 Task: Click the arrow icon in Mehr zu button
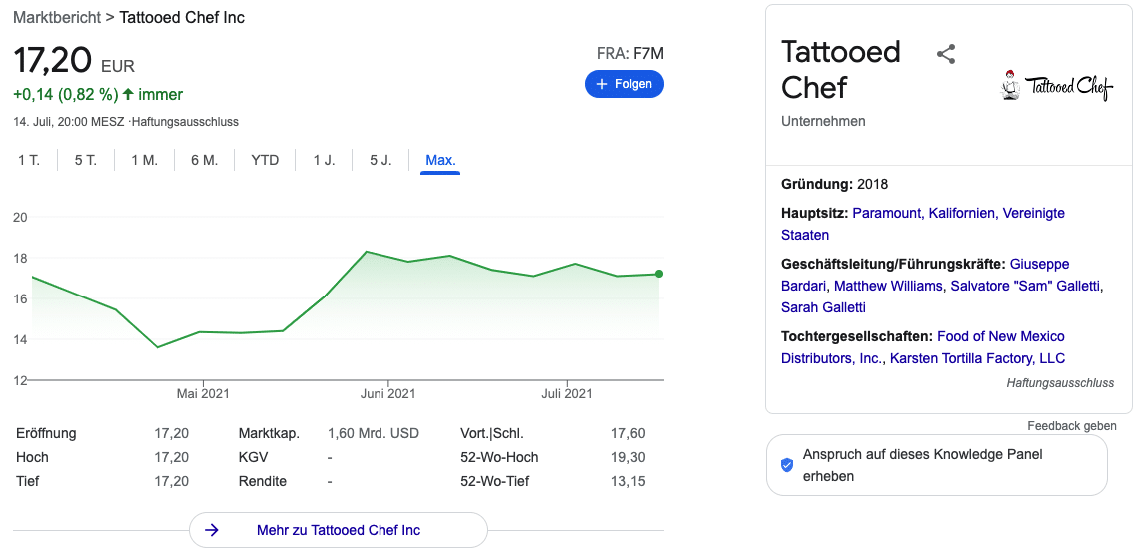(211, 530)
